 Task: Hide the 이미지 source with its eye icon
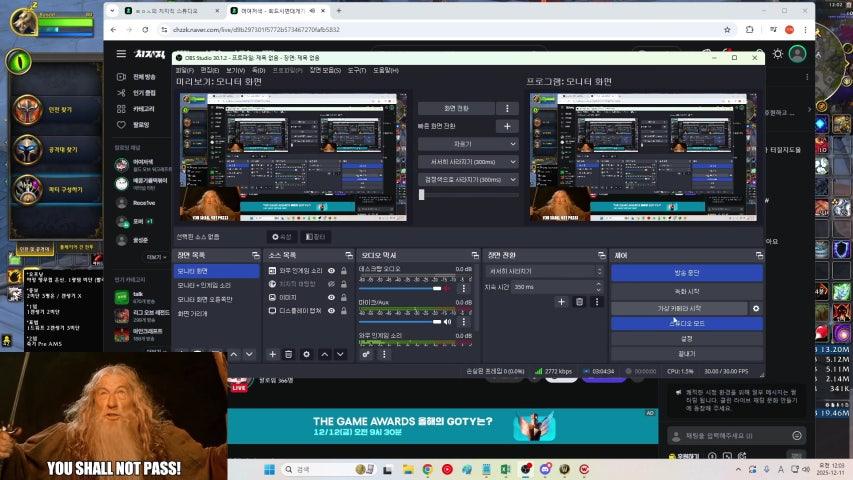pyautogui.click(x=331, y=297)
